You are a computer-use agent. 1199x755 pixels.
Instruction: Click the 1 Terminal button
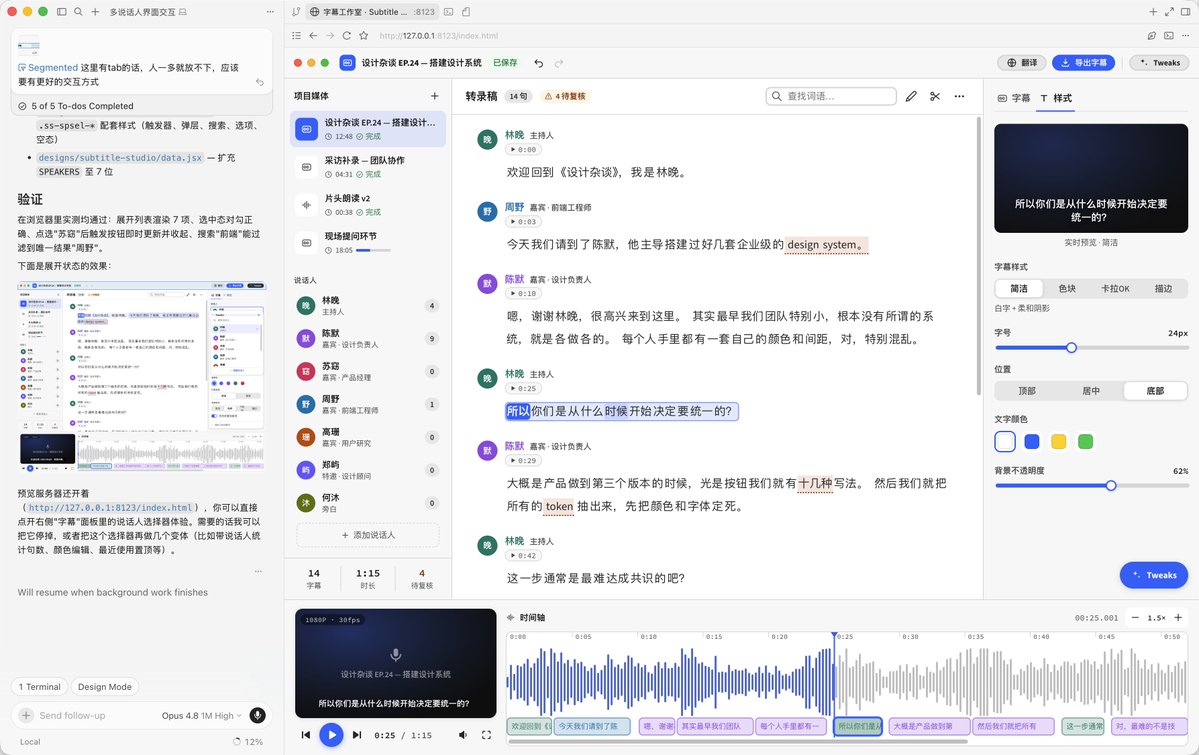40,687
